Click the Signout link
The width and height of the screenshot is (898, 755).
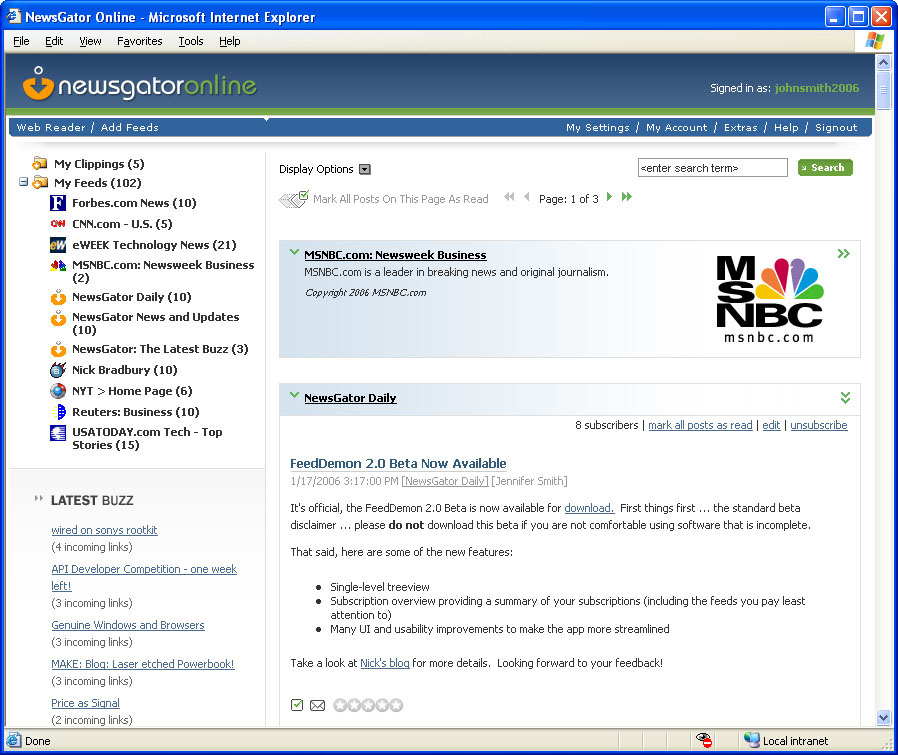(836, 127)
